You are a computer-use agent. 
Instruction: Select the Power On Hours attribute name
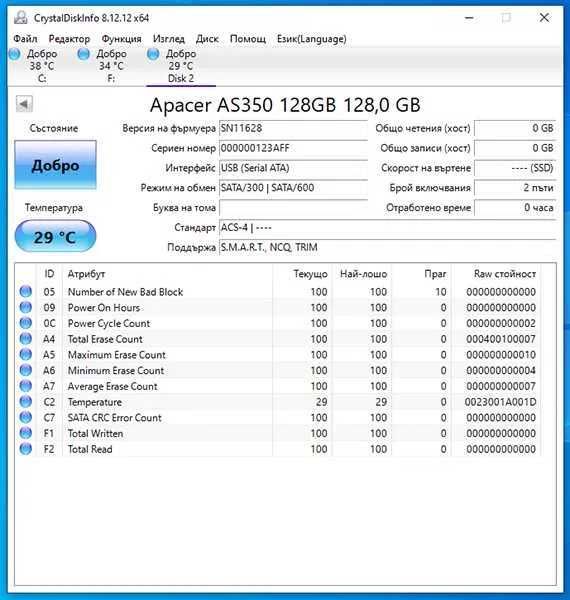[104, 308]
